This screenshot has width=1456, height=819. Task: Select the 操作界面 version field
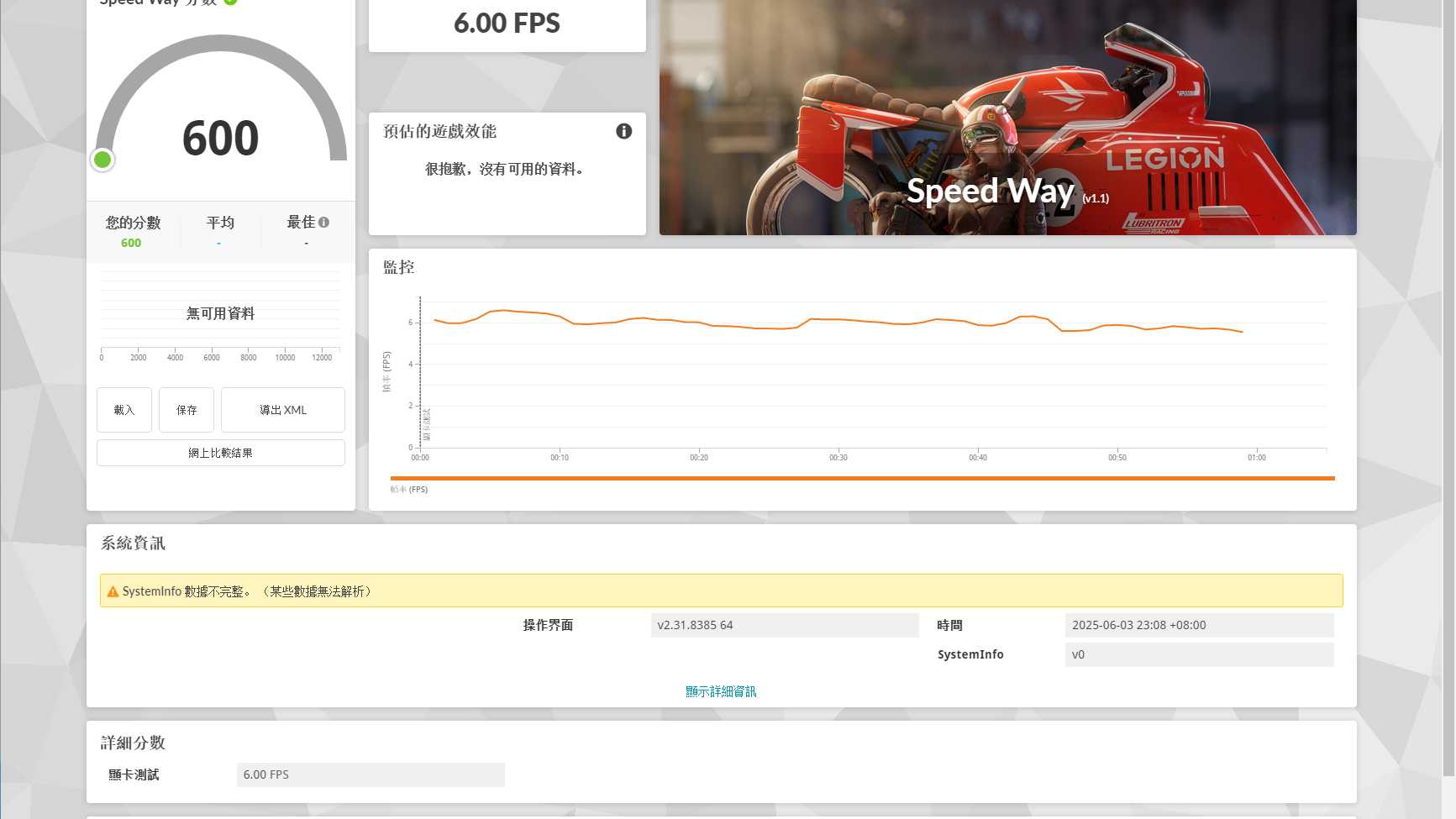pos(785,625)
